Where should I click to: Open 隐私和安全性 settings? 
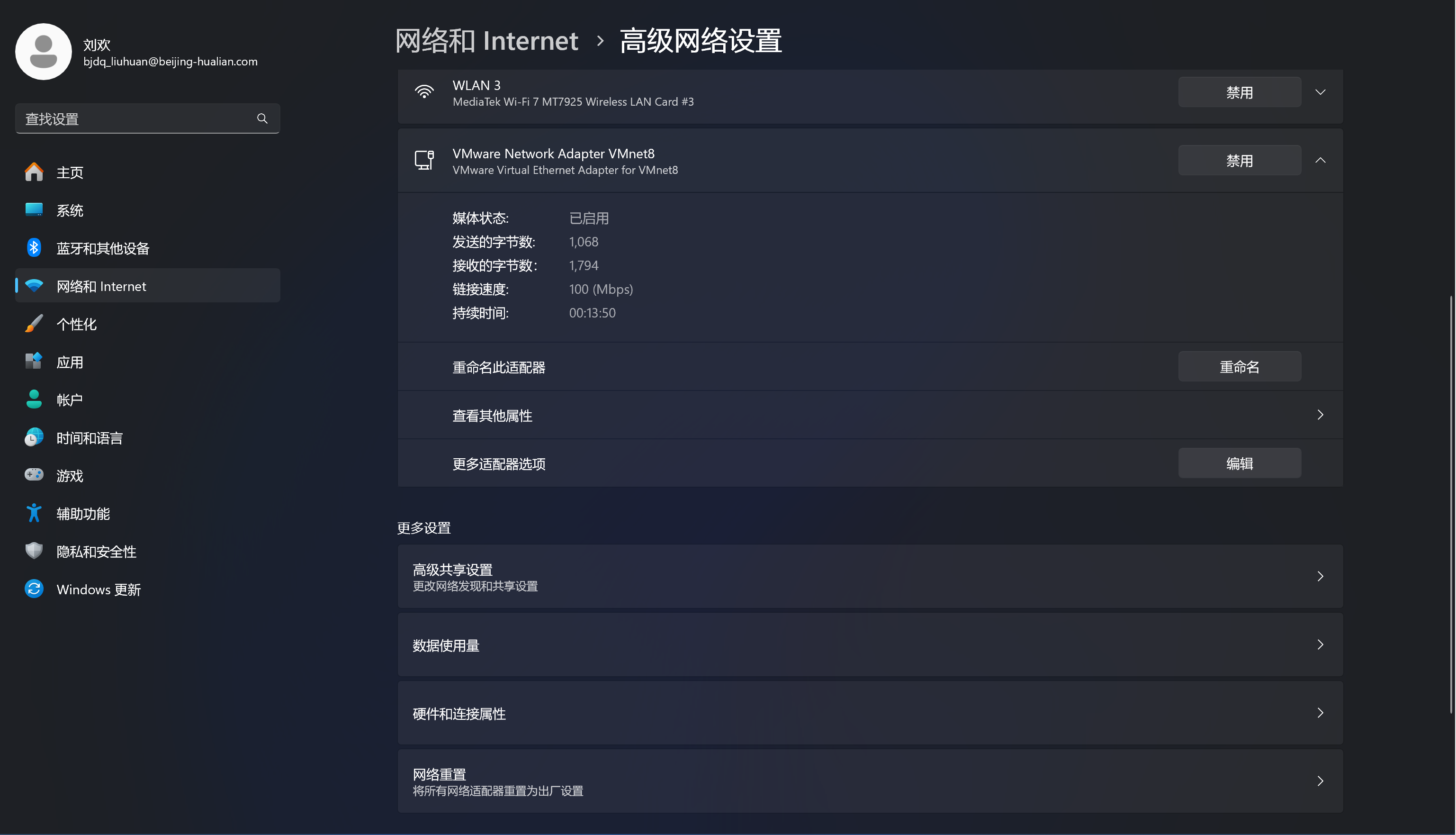click(x=96, y=551)
